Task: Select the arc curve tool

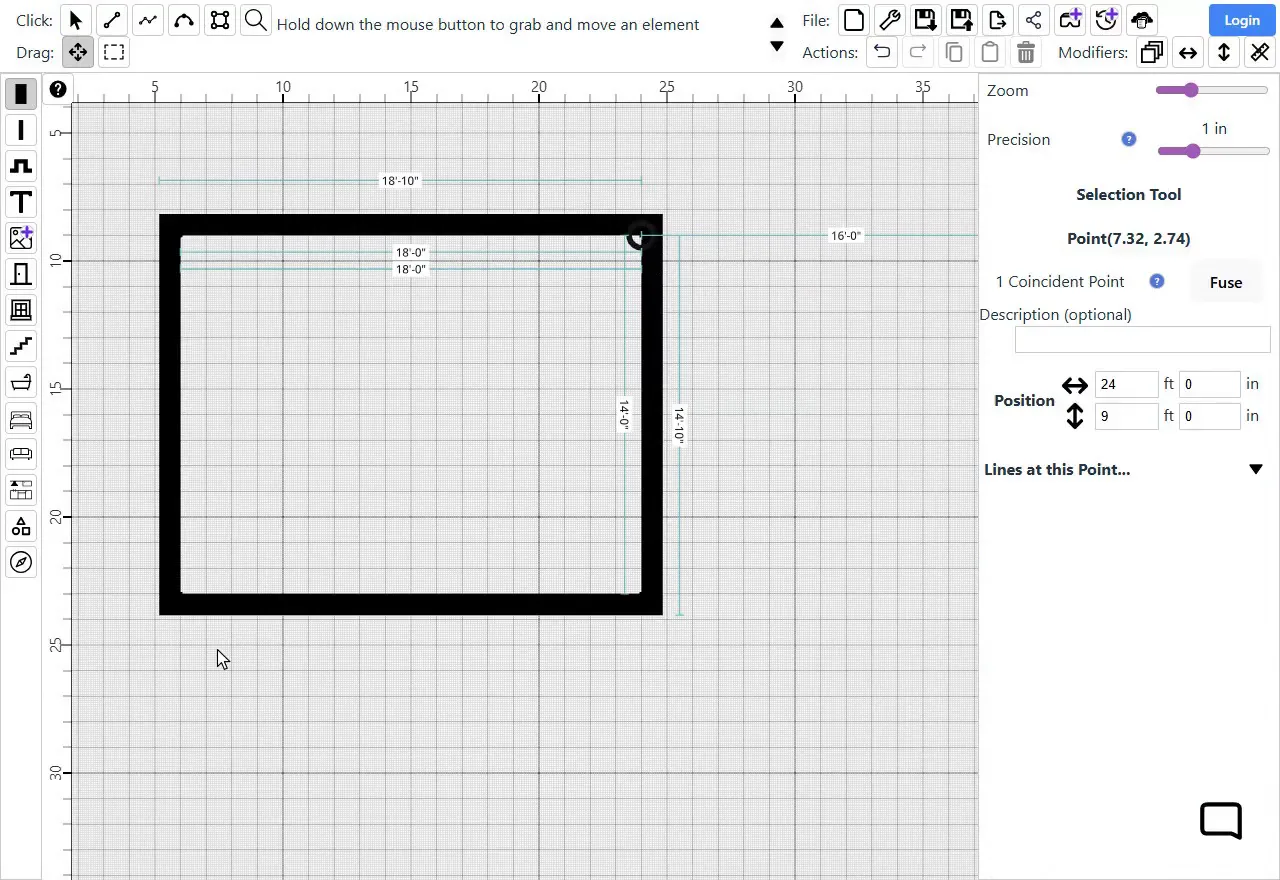Action: pos(184,20)
